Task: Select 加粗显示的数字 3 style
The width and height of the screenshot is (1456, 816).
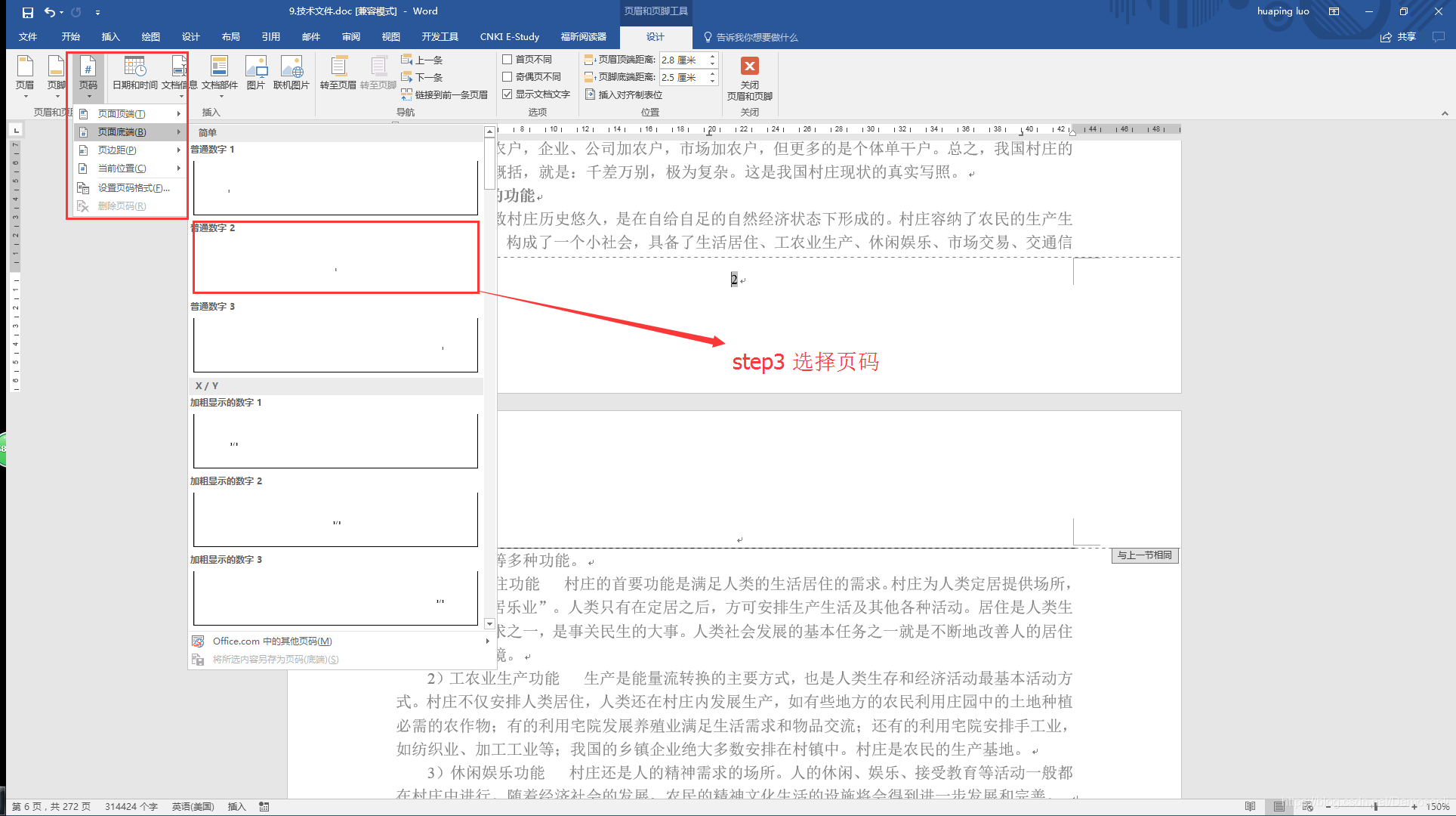Action: tap(335, 598)
